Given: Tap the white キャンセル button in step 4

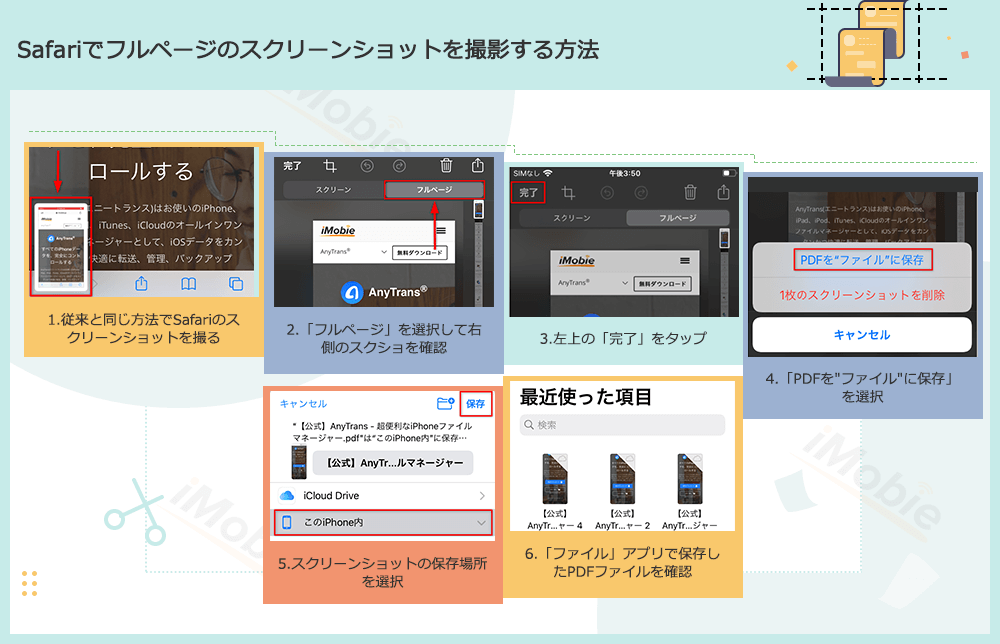Looking at the screenshot, I should point(862,335).
